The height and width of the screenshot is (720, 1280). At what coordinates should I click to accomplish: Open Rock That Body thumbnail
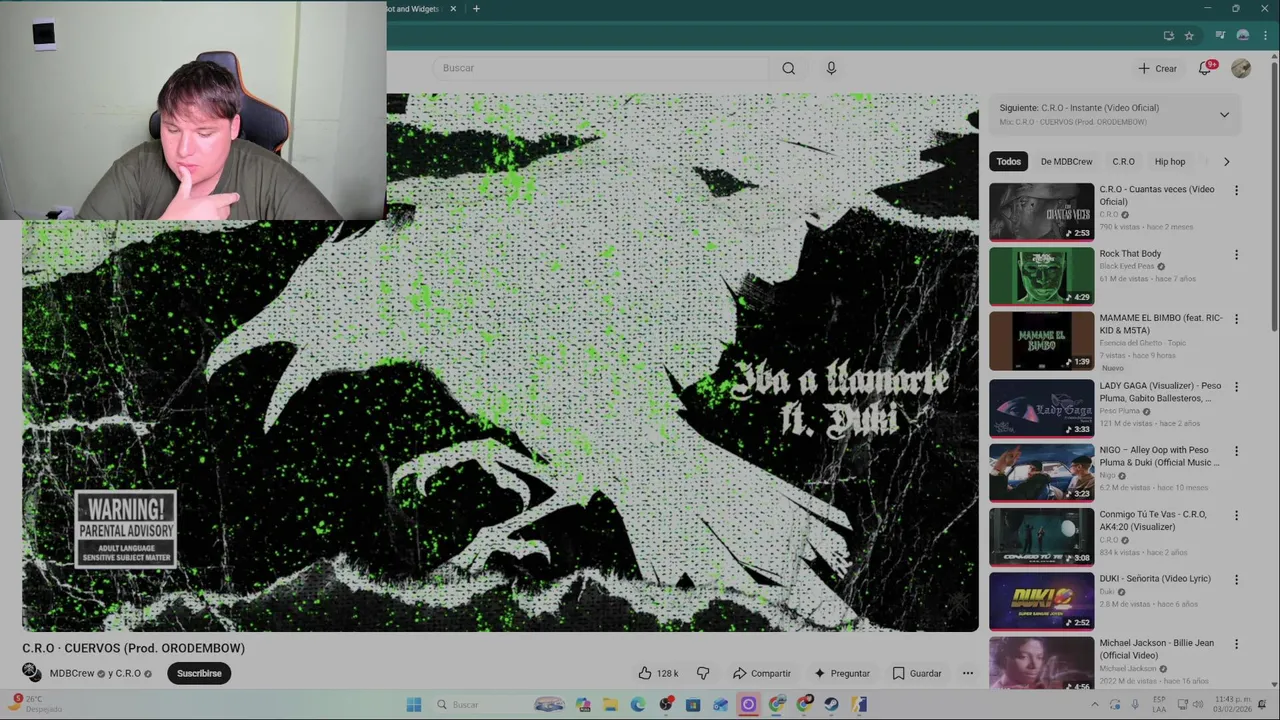coord(1041,276)
